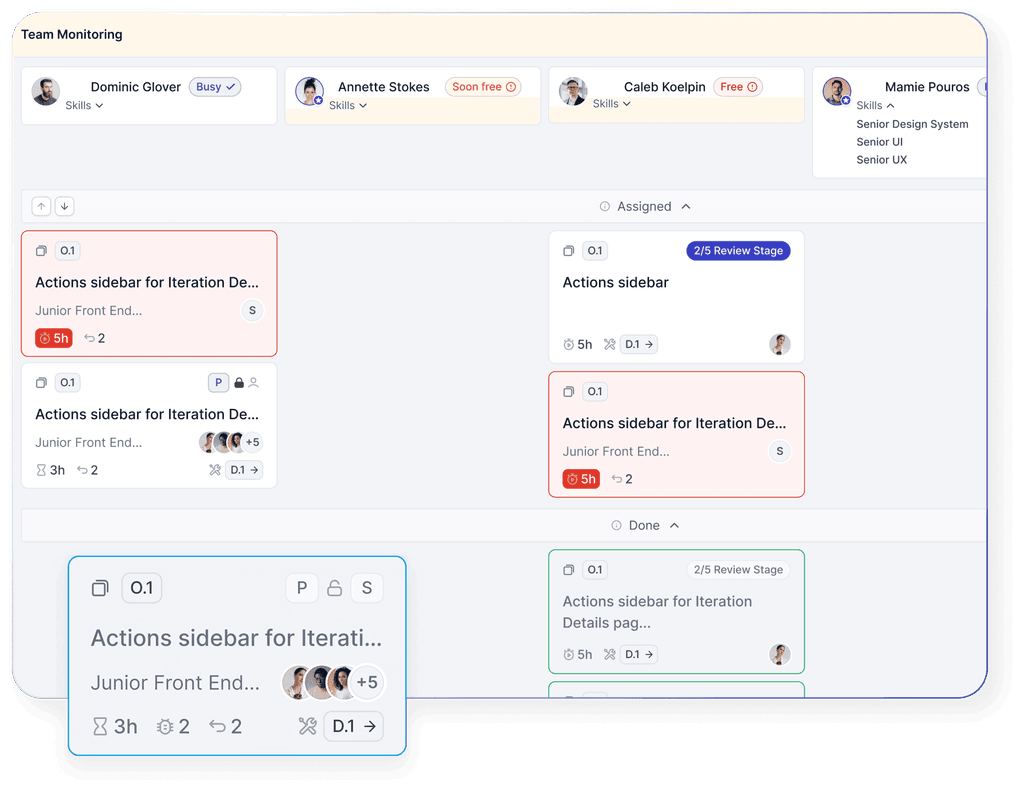
Task: Click the add-member plus icon on Annette Stokes's avatar
Action: pyautogui.click(x=321, y=100)
